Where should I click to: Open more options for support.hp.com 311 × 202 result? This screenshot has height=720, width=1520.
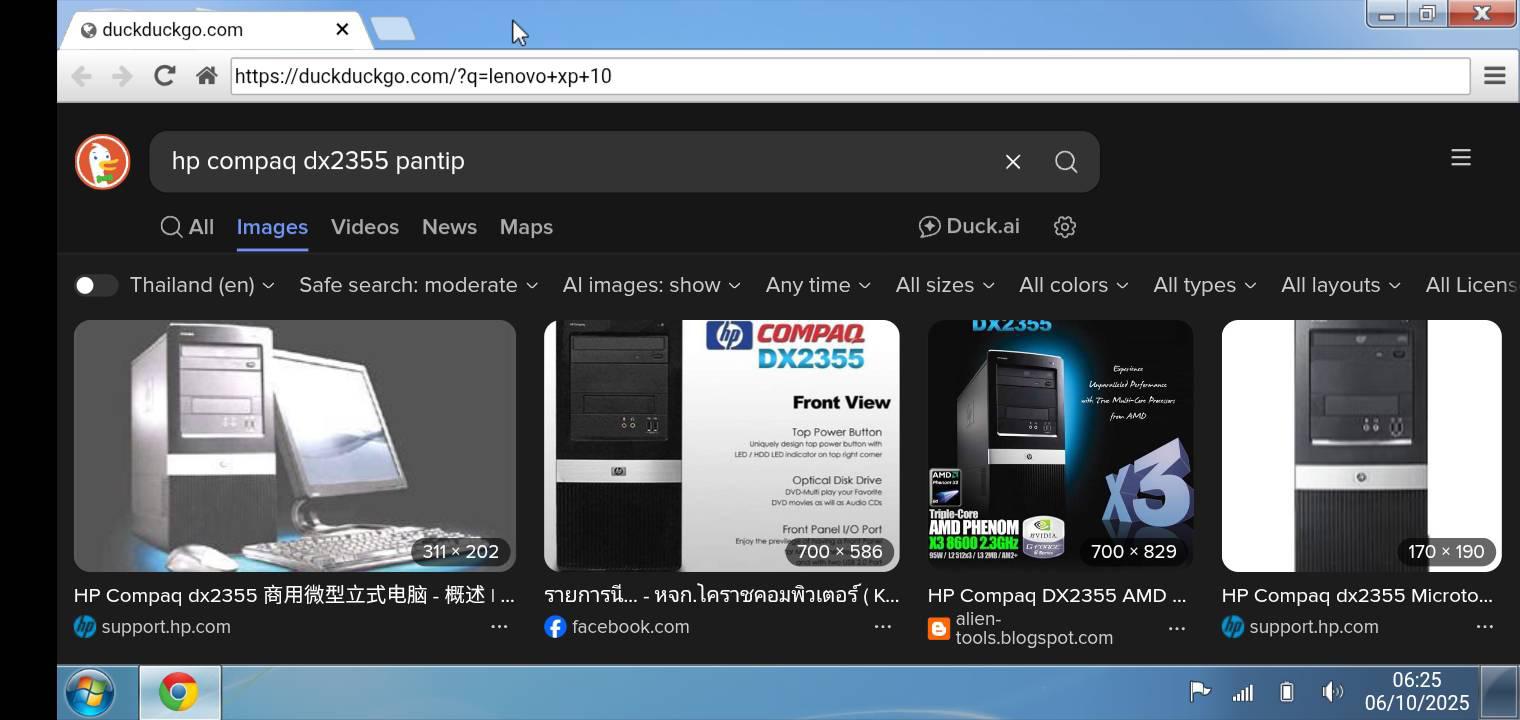click(499, 627)
